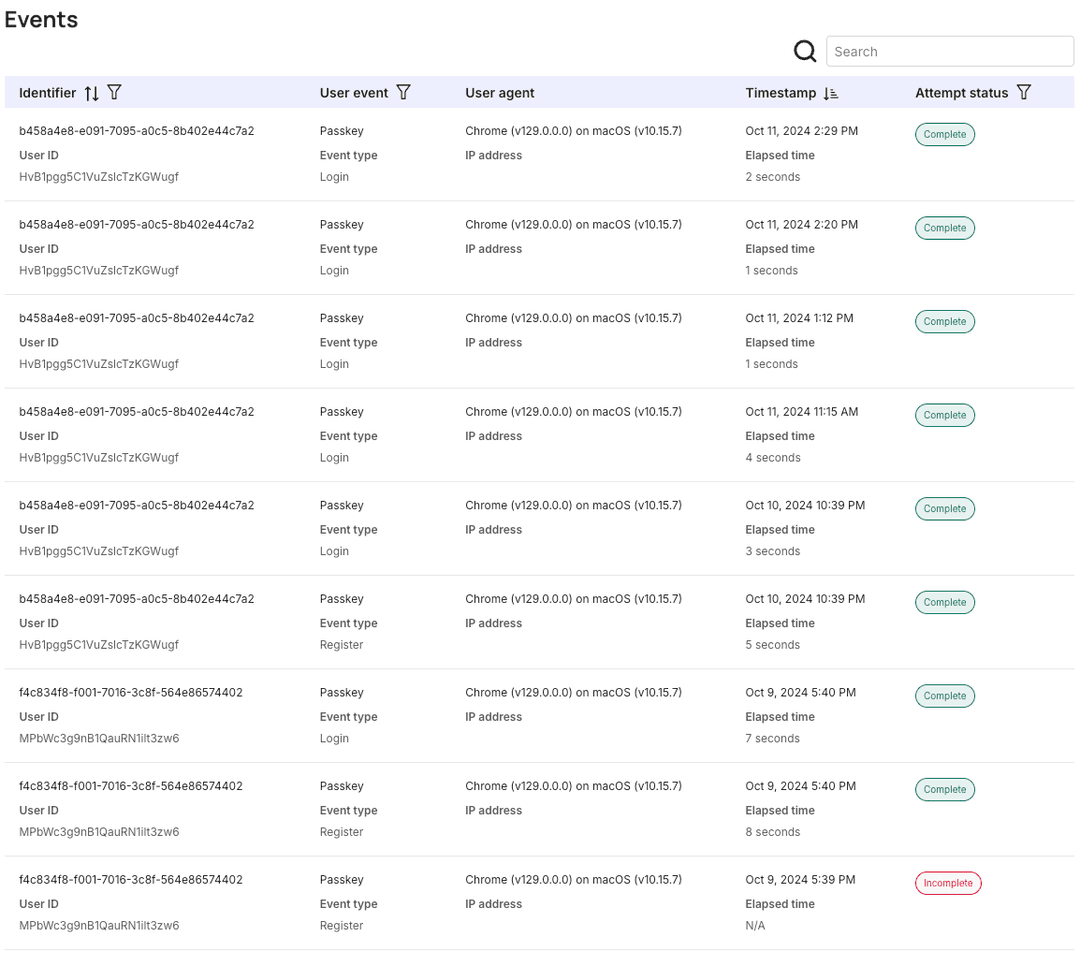Screen dimensions: 1080x954
Task: Click the Timestamp column header label
Action: pos(780,93)
